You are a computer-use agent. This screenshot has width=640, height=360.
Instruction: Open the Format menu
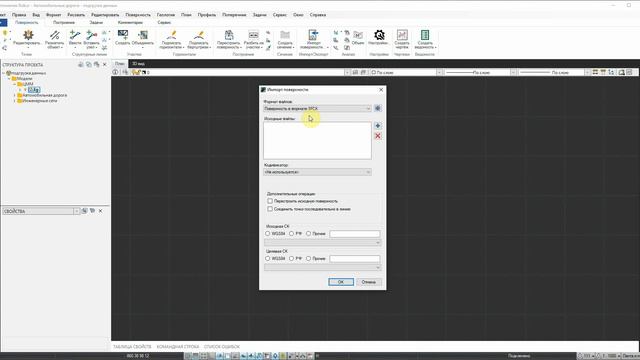pos(53,15)
